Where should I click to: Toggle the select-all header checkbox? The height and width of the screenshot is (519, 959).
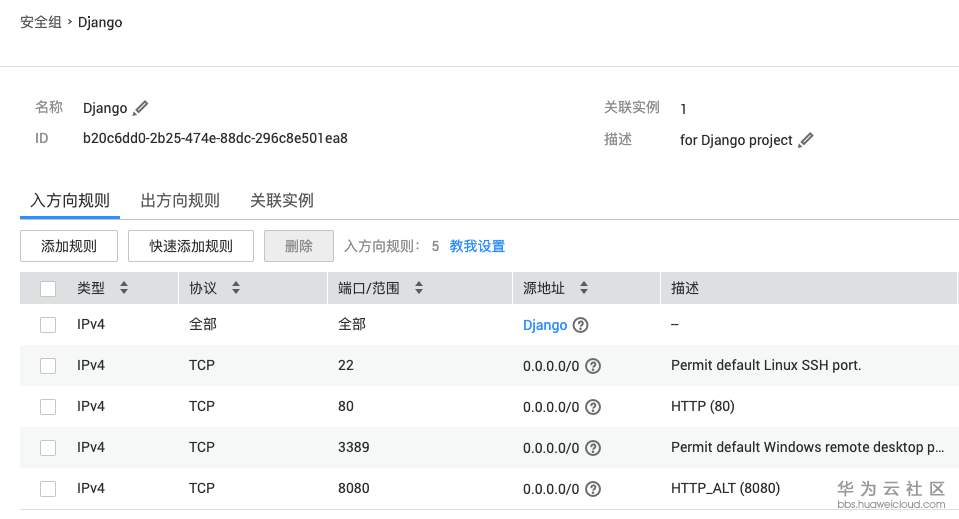[x=48, y=289]
